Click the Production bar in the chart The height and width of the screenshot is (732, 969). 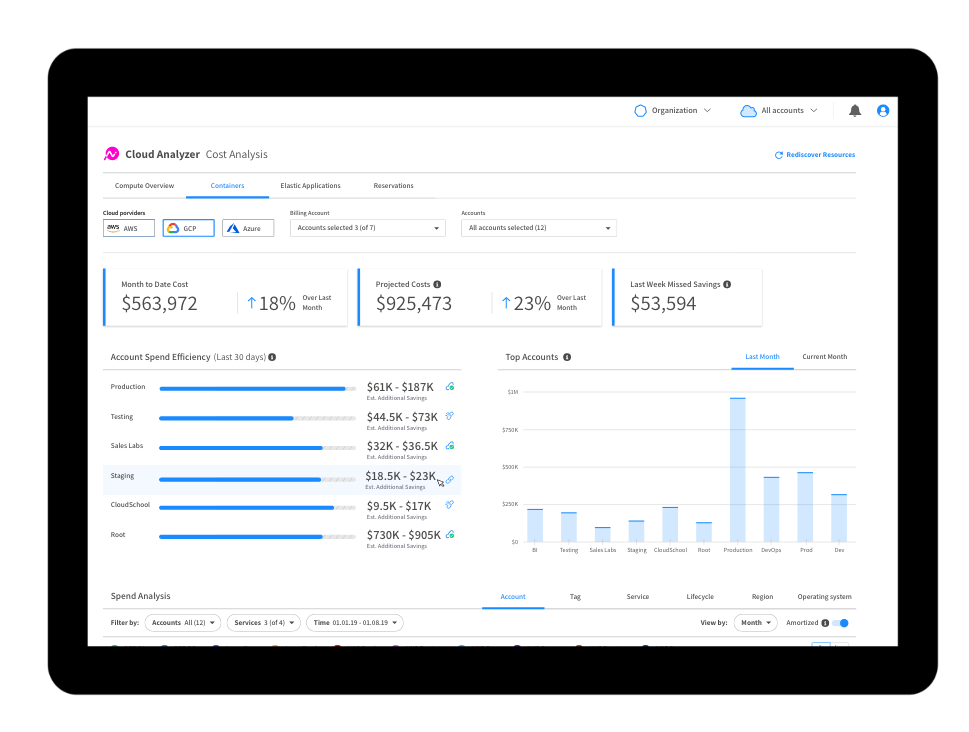737,469
